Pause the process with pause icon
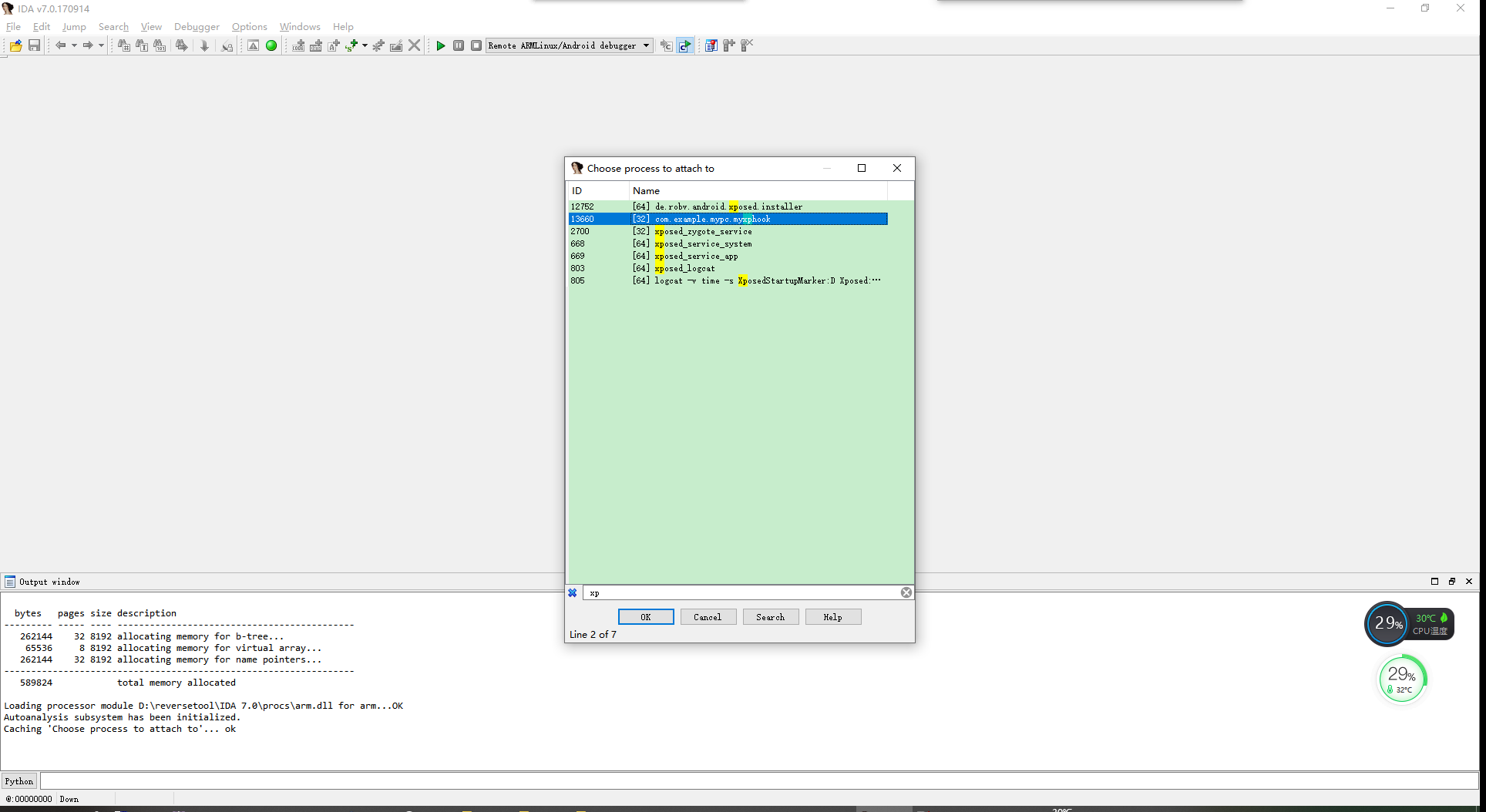This screenshot has height=812, width=1486. click(x=459, y=45)
